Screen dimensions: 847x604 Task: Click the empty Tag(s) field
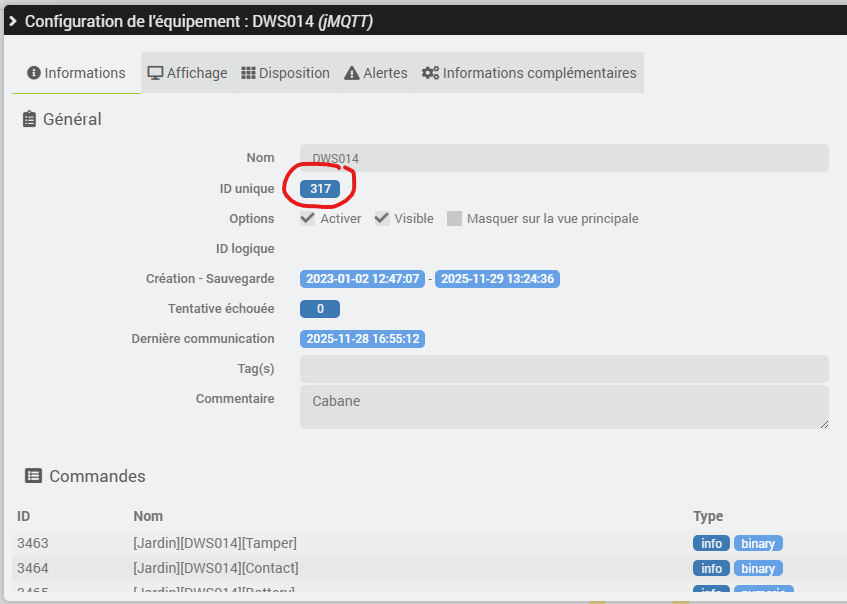coord(564,369)
